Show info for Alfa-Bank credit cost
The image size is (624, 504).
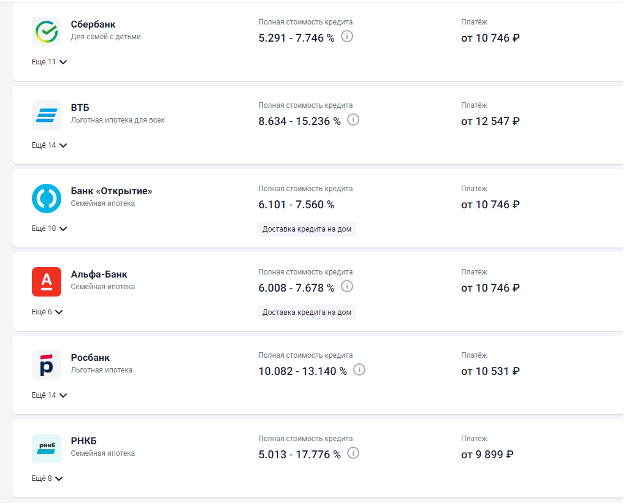point(347,286)
